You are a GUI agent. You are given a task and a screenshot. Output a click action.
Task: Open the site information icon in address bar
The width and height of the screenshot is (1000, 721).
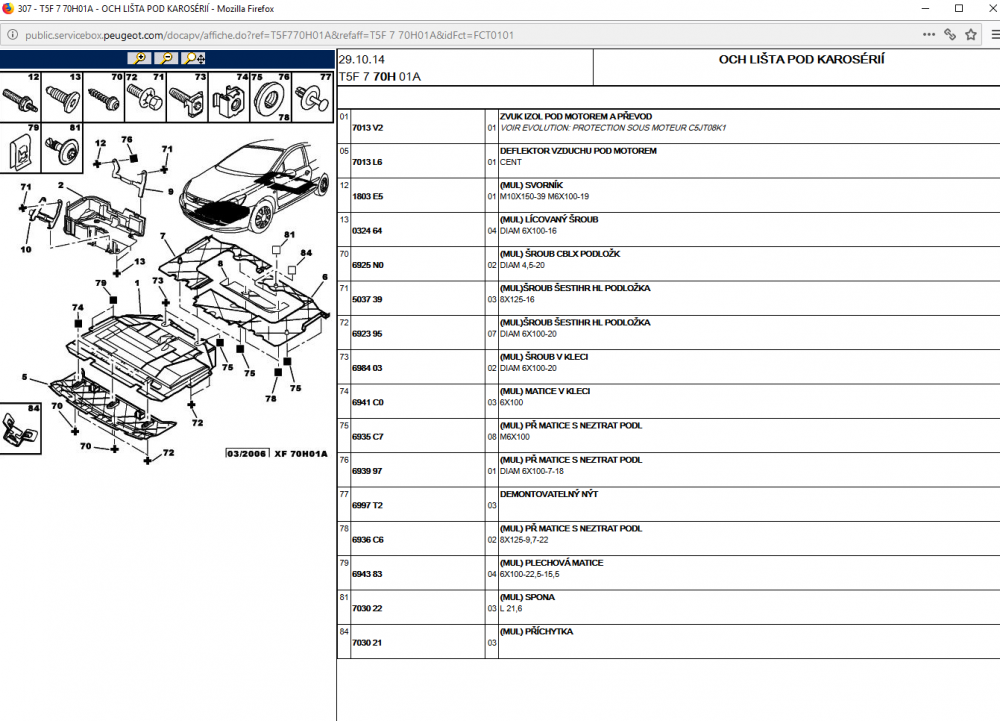12,34
